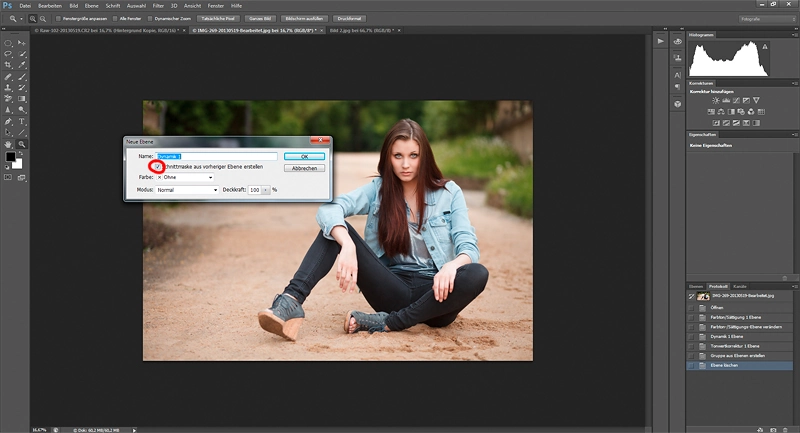Toggle the clipping mask checkbox in dialog
Viewport: 800px width, 433px height.
(x=158, y=167)
